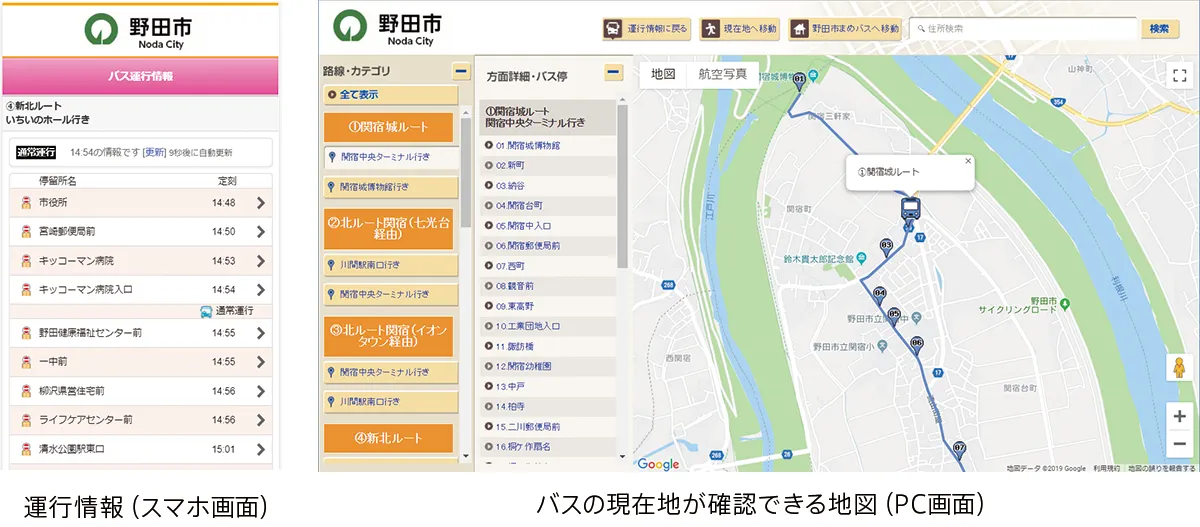Click chevron on ライフケアセンター前 row
This screenshot has height=527, width=1200.
tap(261, 420)
